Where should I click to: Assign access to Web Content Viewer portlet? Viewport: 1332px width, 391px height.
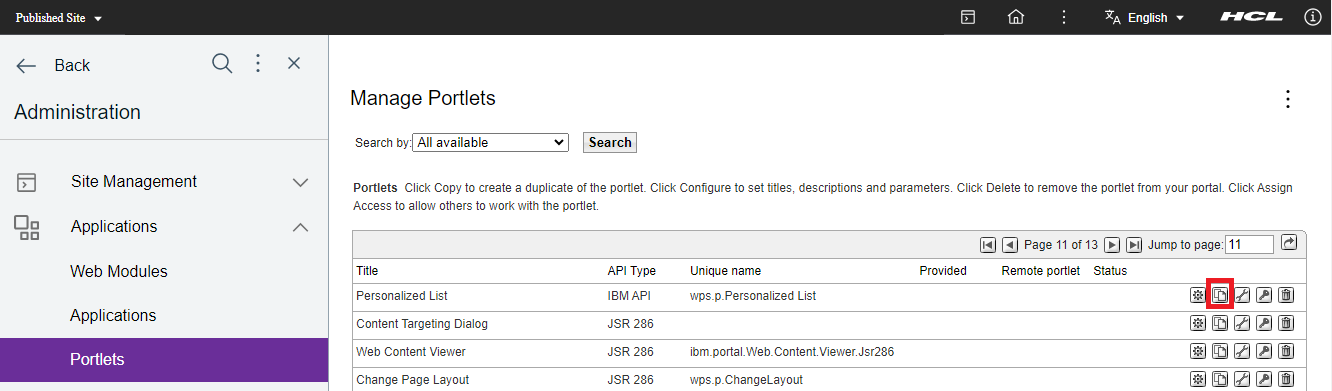1264,351
